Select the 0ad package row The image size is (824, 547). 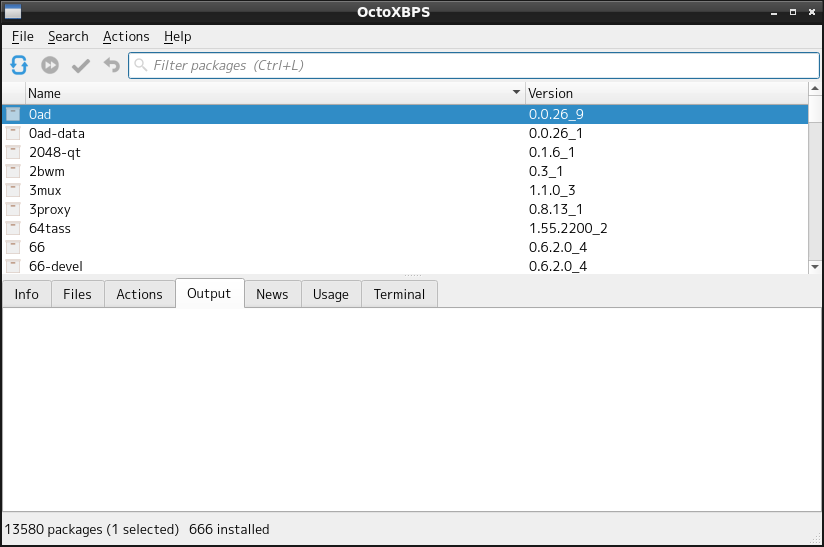tap(405, 114)
